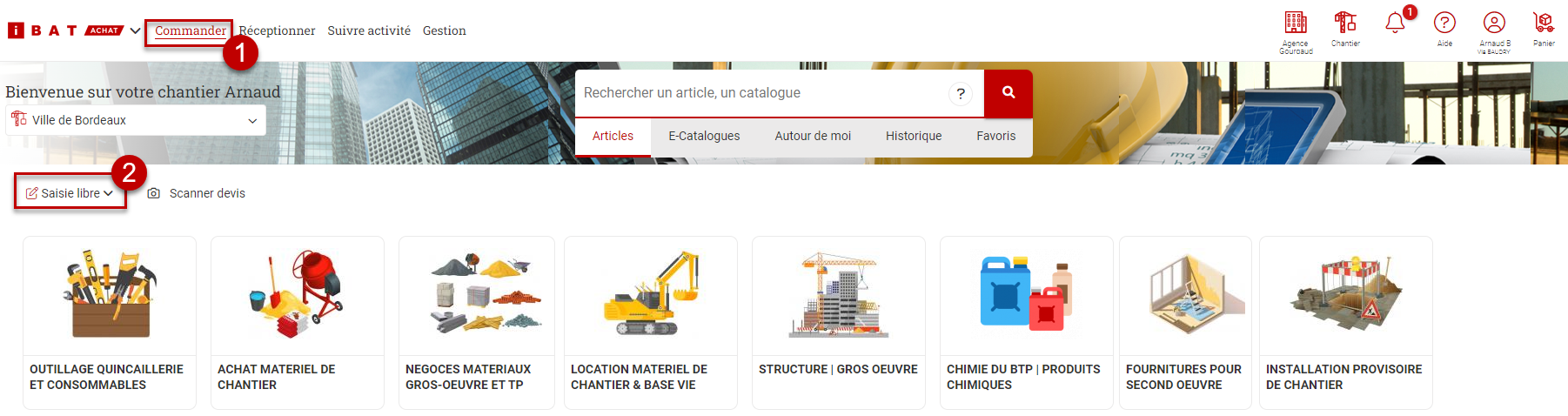Expand the chevron next to iBAT Achat logo

coord(135,30)
